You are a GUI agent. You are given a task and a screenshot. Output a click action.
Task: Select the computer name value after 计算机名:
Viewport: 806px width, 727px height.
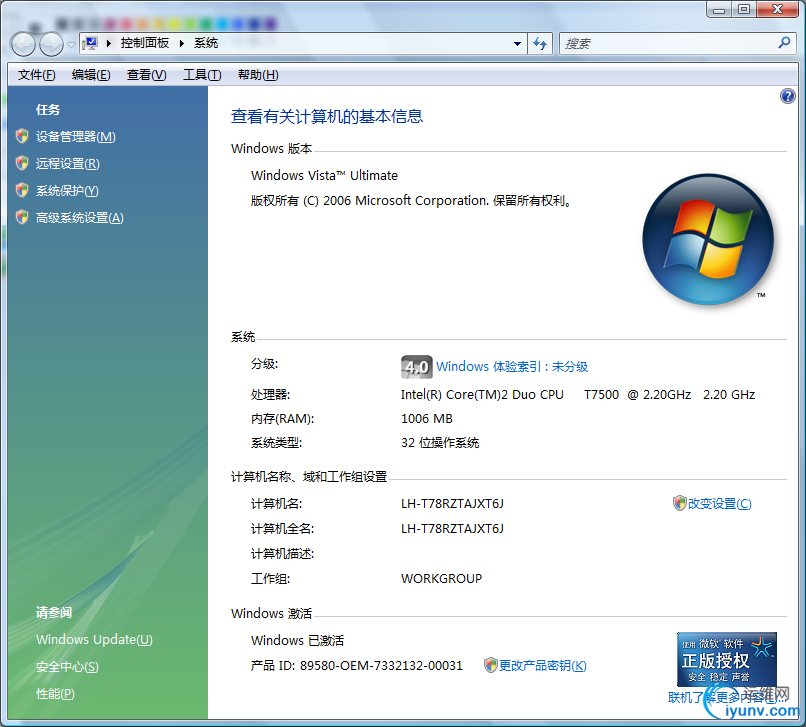452,504
